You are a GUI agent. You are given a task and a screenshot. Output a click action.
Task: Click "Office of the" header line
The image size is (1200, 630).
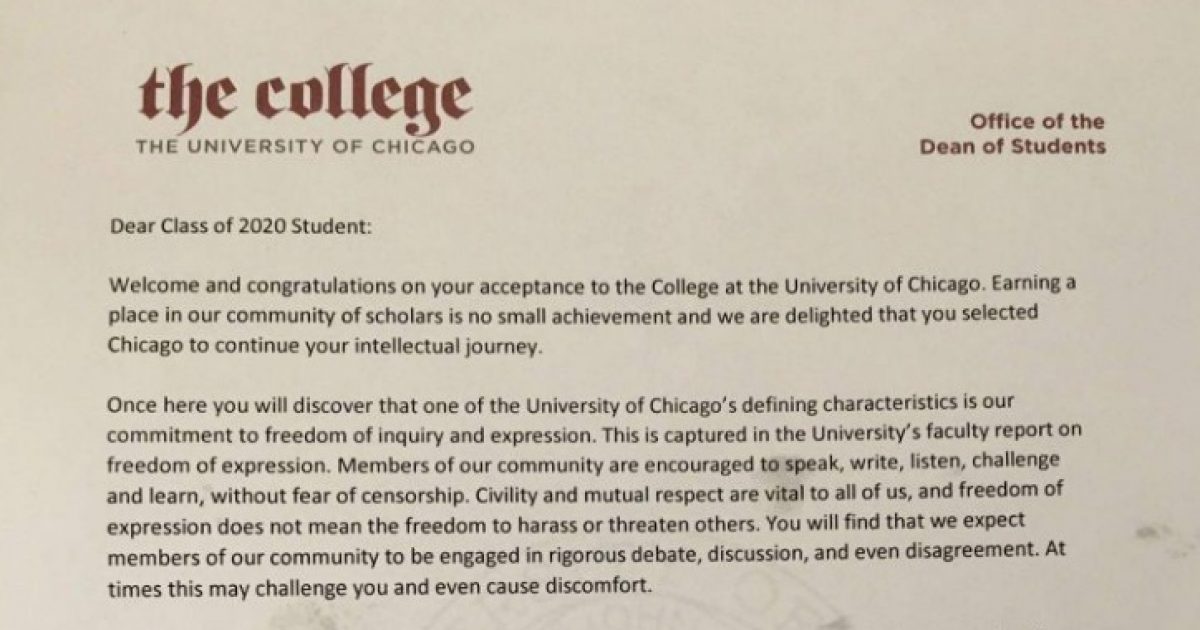(x=1038, y=122)
